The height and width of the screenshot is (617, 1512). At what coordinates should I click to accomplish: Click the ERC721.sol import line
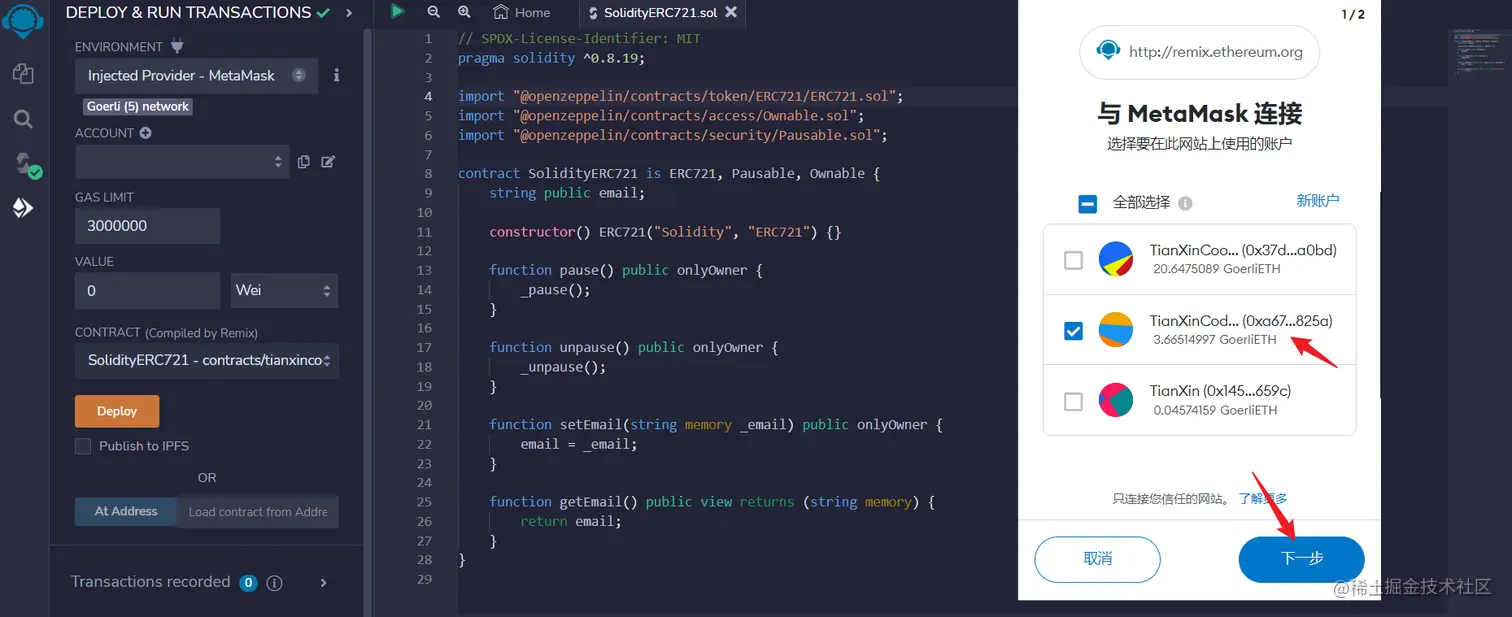click(681, 96)
